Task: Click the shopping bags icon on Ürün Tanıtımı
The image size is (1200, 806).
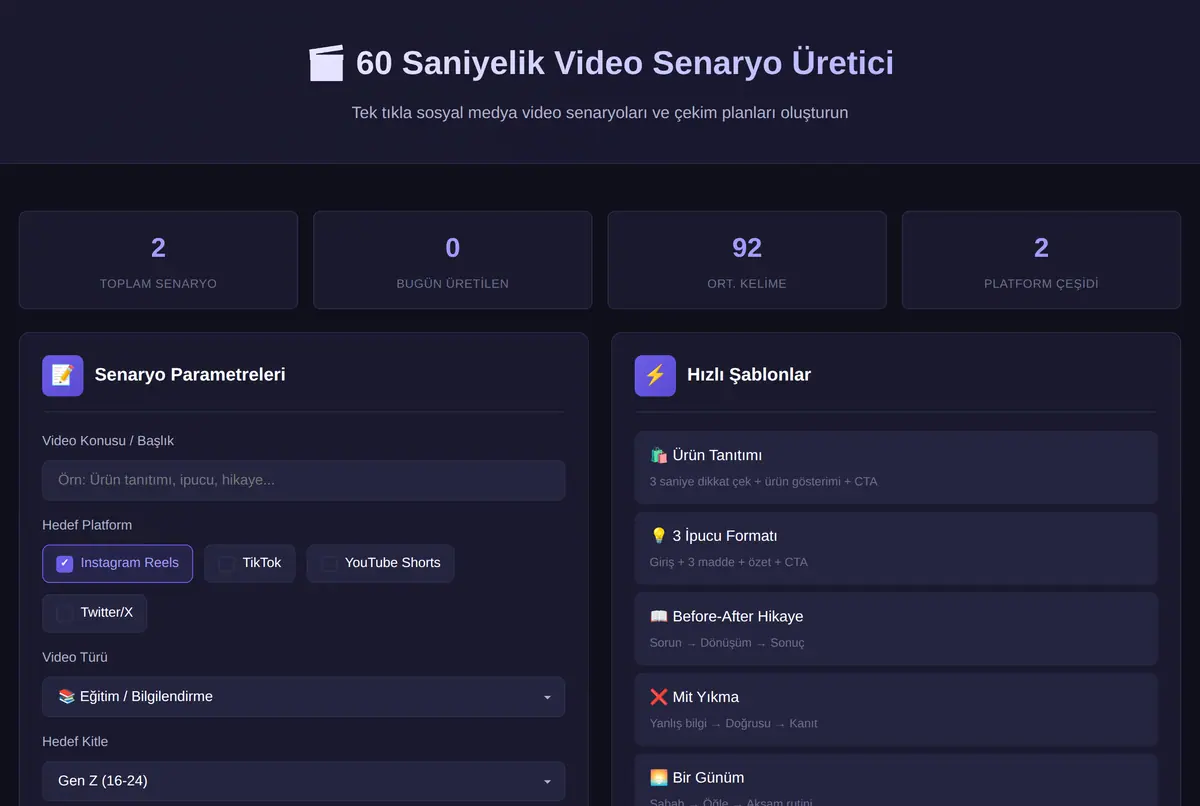Action: pyautogui.click(x=659, y=455)
